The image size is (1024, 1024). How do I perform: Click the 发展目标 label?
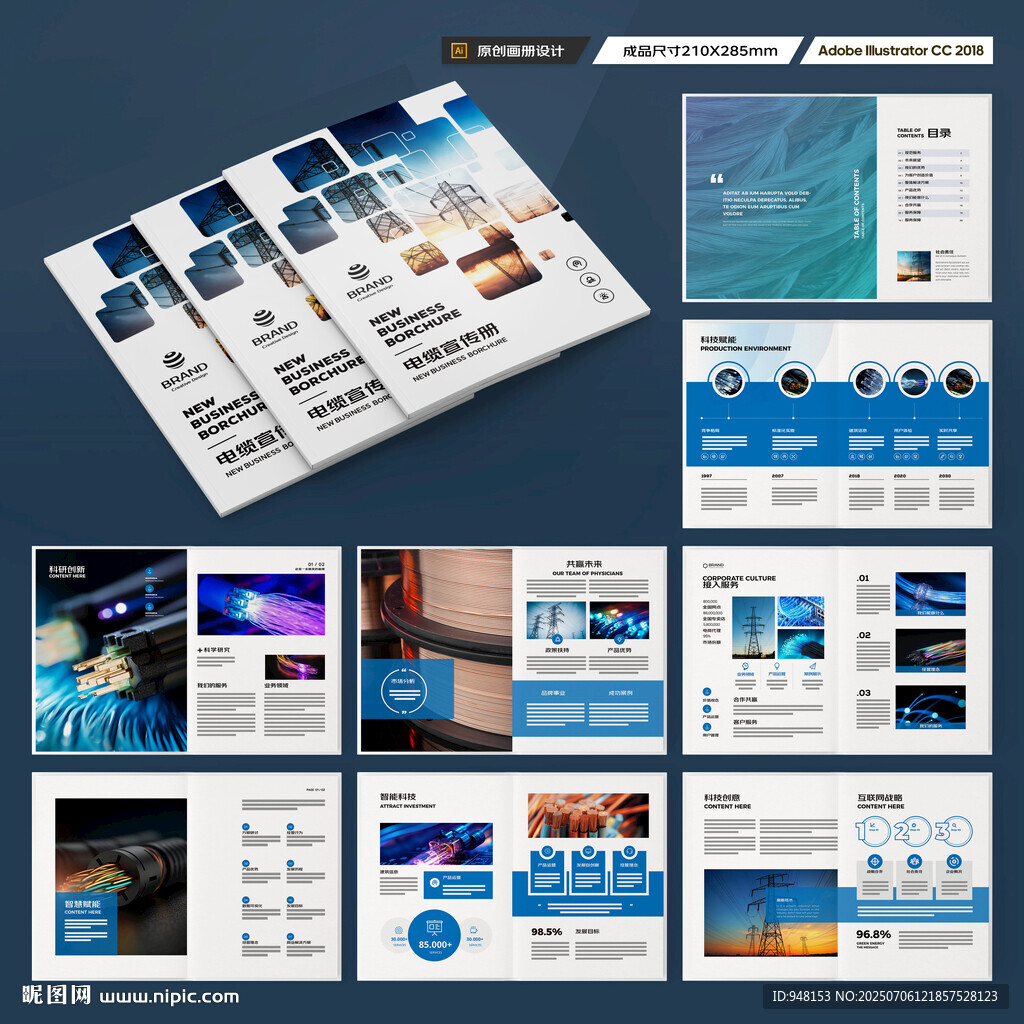tap(587, 931)
